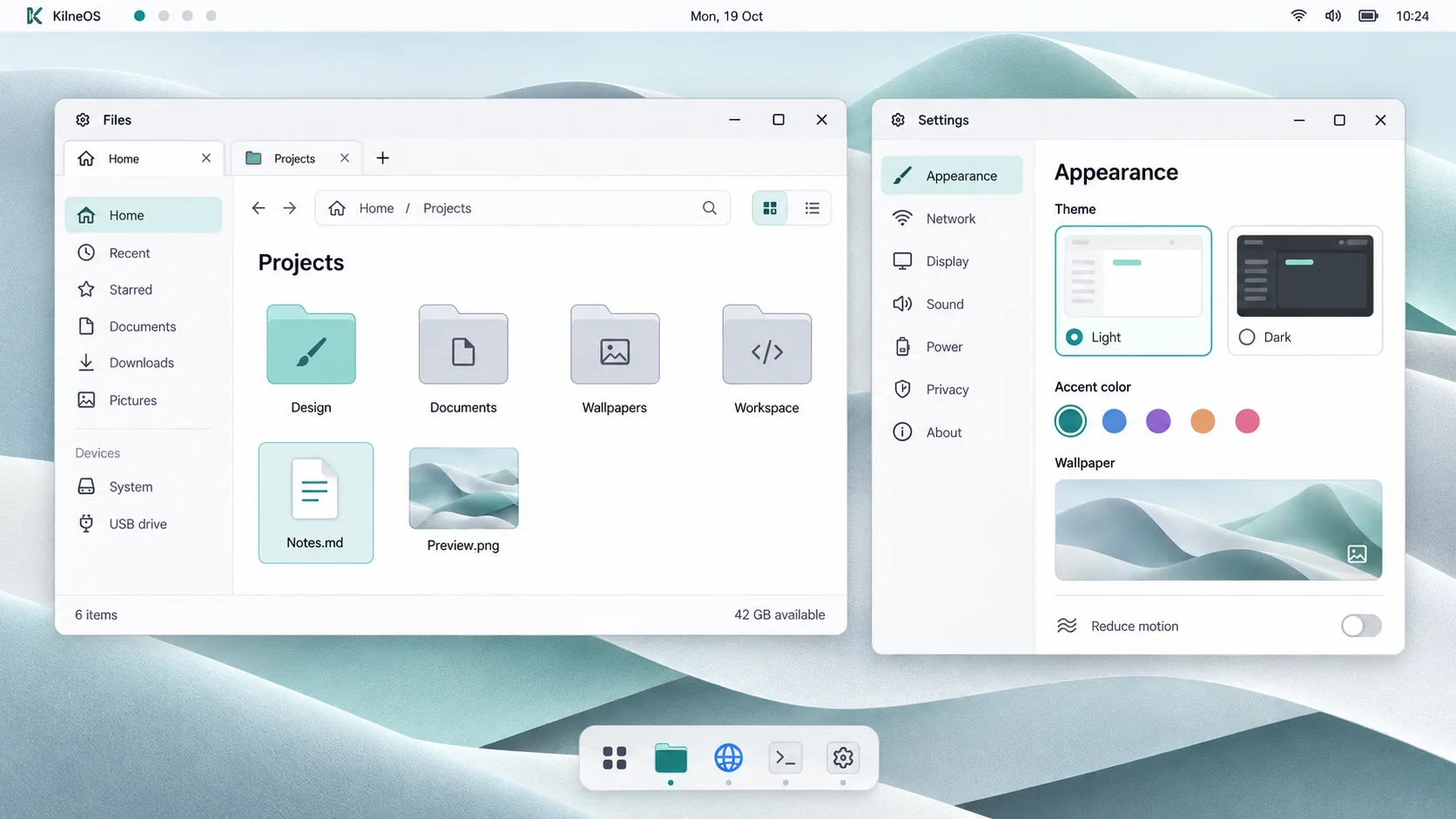Open the Workspace code folder

click(x=766, y=359)
